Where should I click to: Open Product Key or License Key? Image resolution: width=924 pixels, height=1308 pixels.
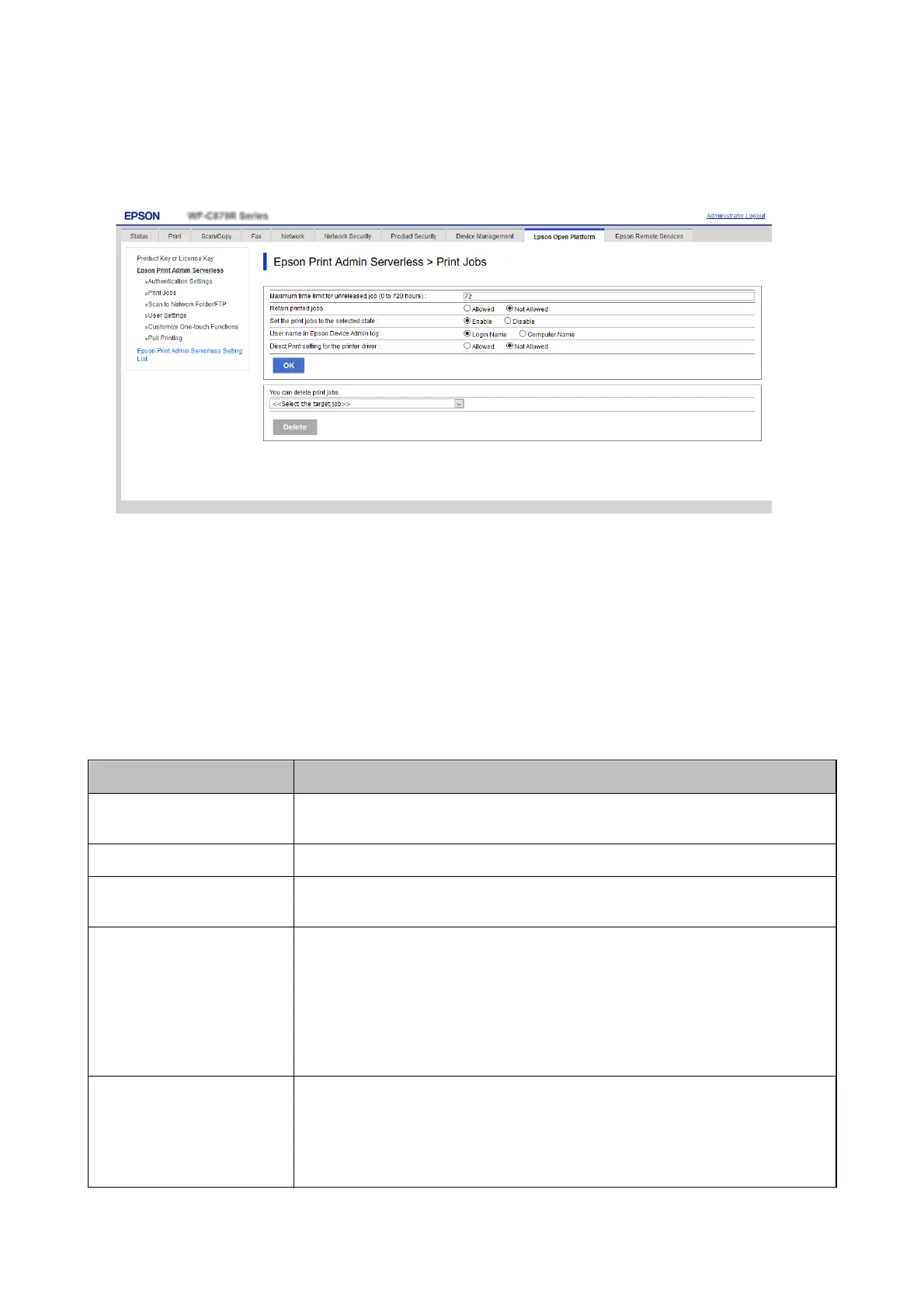(175, 259)
